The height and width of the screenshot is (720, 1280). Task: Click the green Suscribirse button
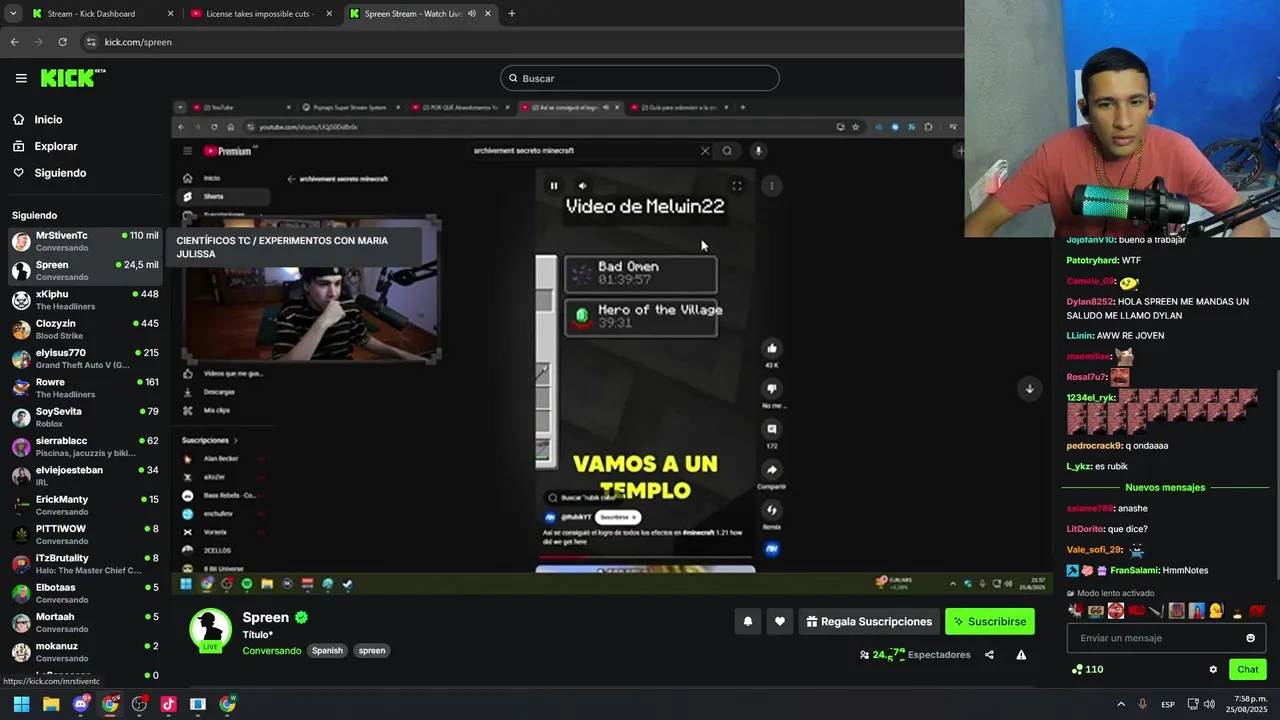pyautogui.click(x=989, y=621)
